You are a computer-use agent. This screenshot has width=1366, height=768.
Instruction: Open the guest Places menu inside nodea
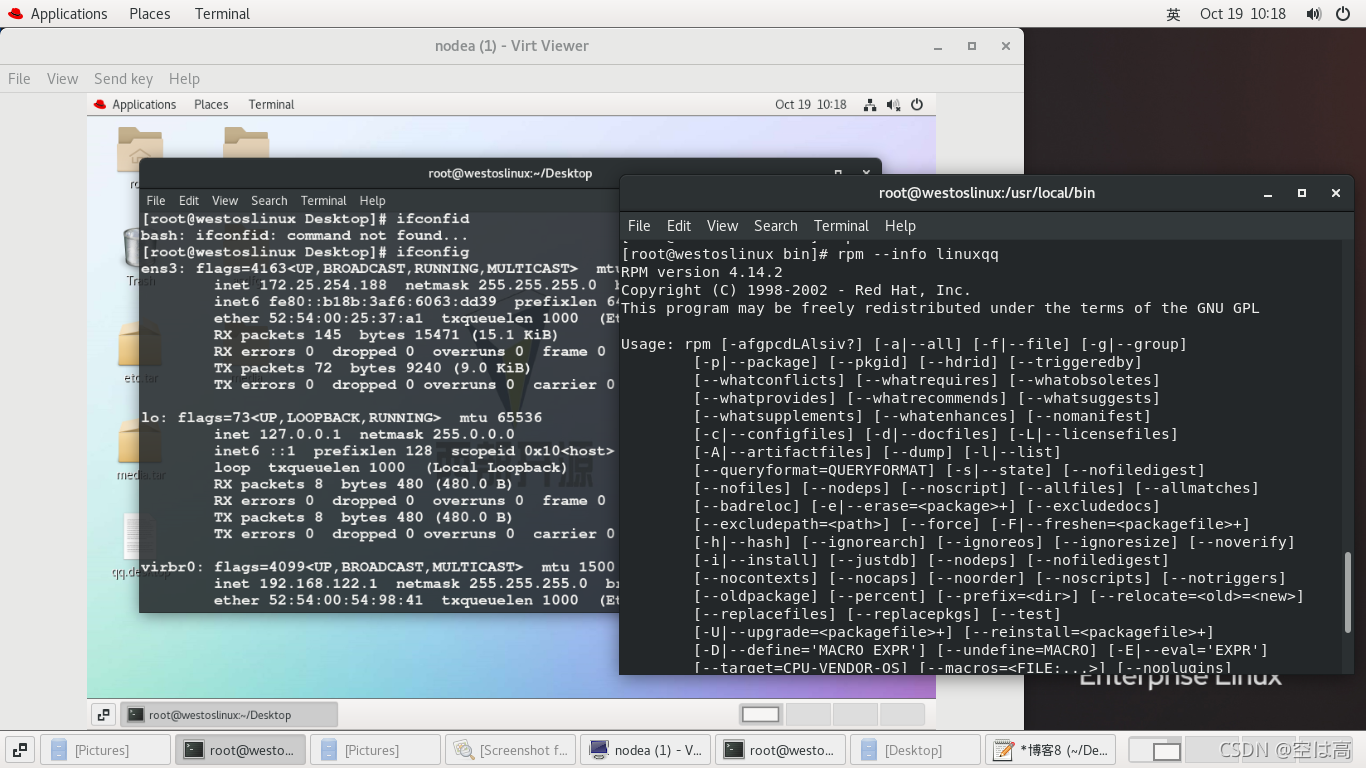(211, 104)
